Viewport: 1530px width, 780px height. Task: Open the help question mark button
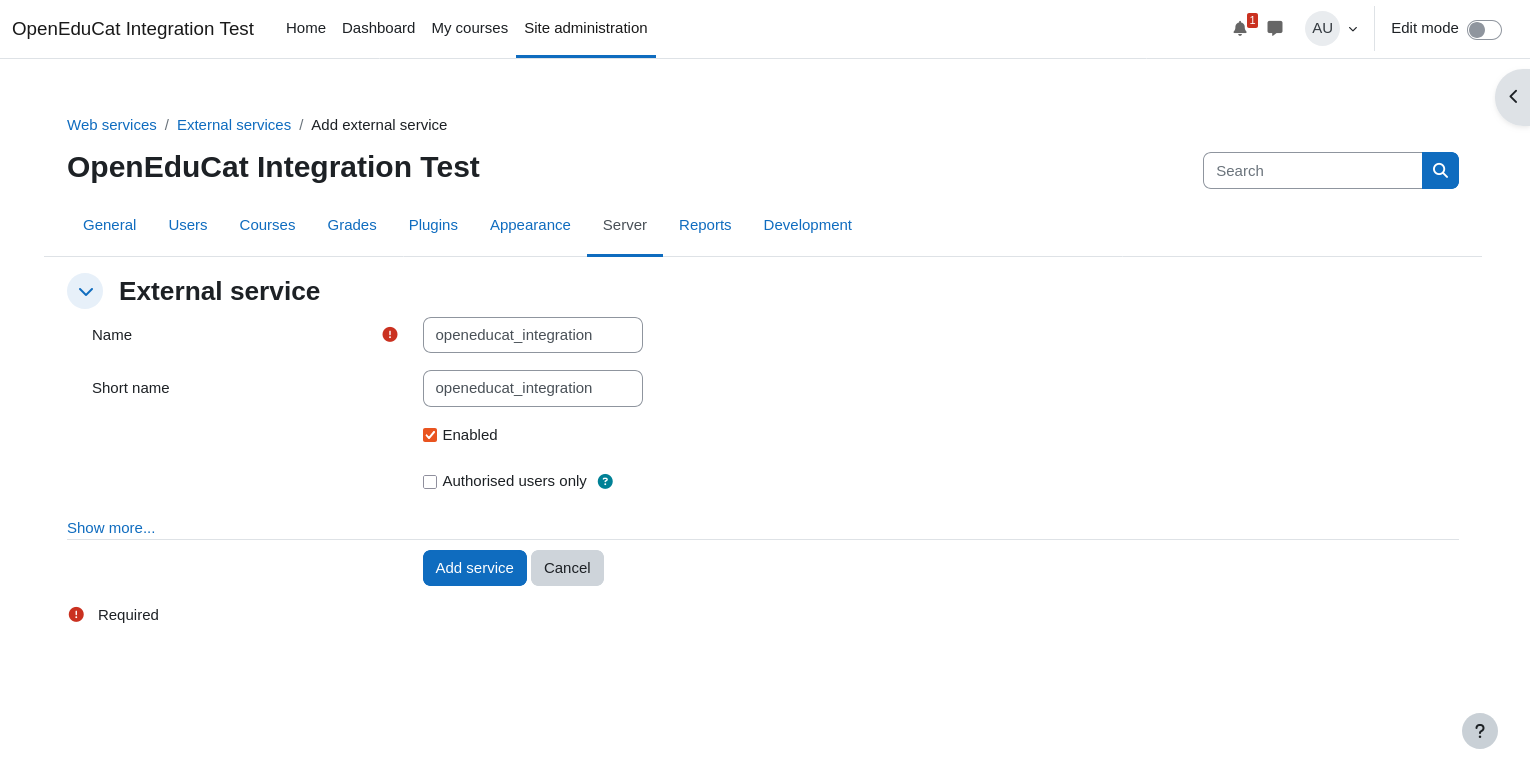1480,731
